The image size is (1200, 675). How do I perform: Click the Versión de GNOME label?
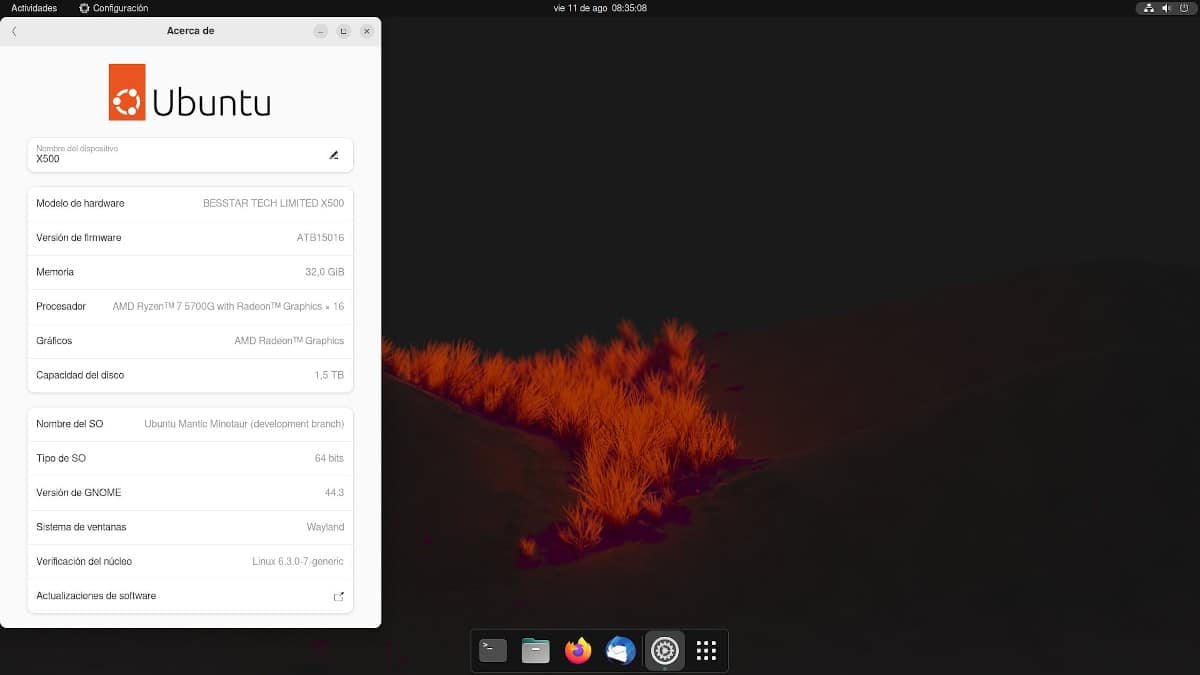78,492
